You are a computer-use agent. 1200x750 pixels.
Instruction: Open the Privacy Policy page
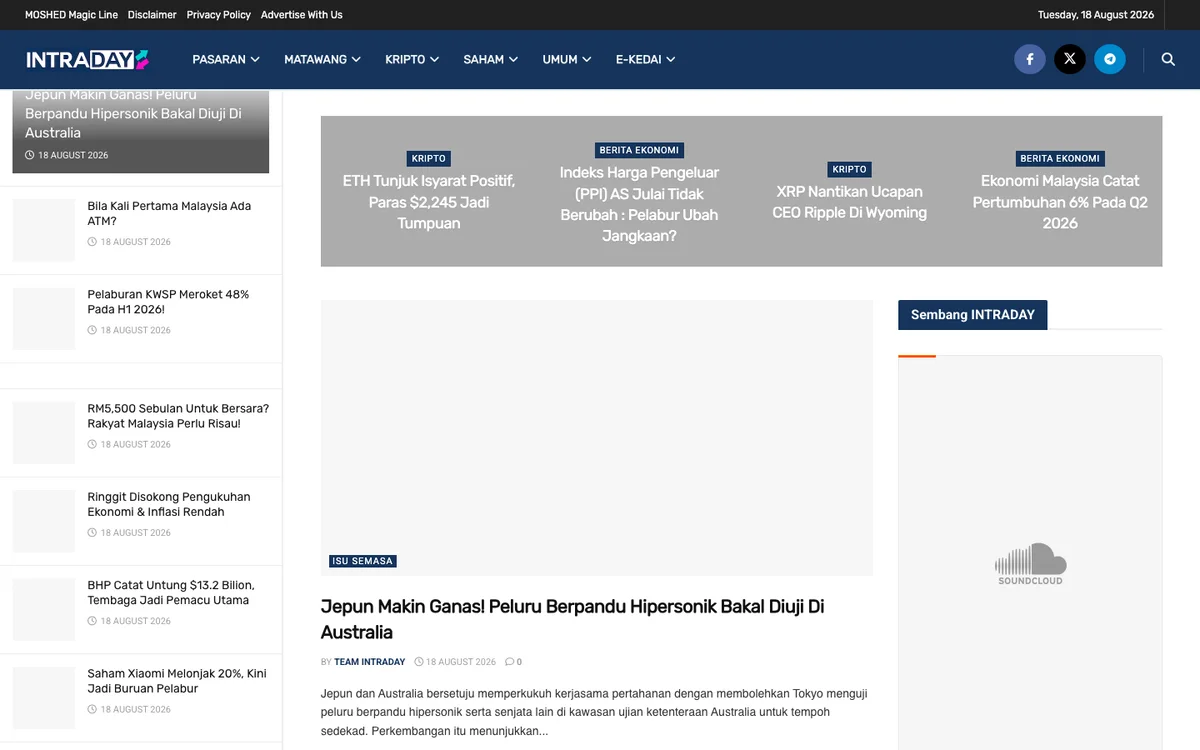point(219,15)
